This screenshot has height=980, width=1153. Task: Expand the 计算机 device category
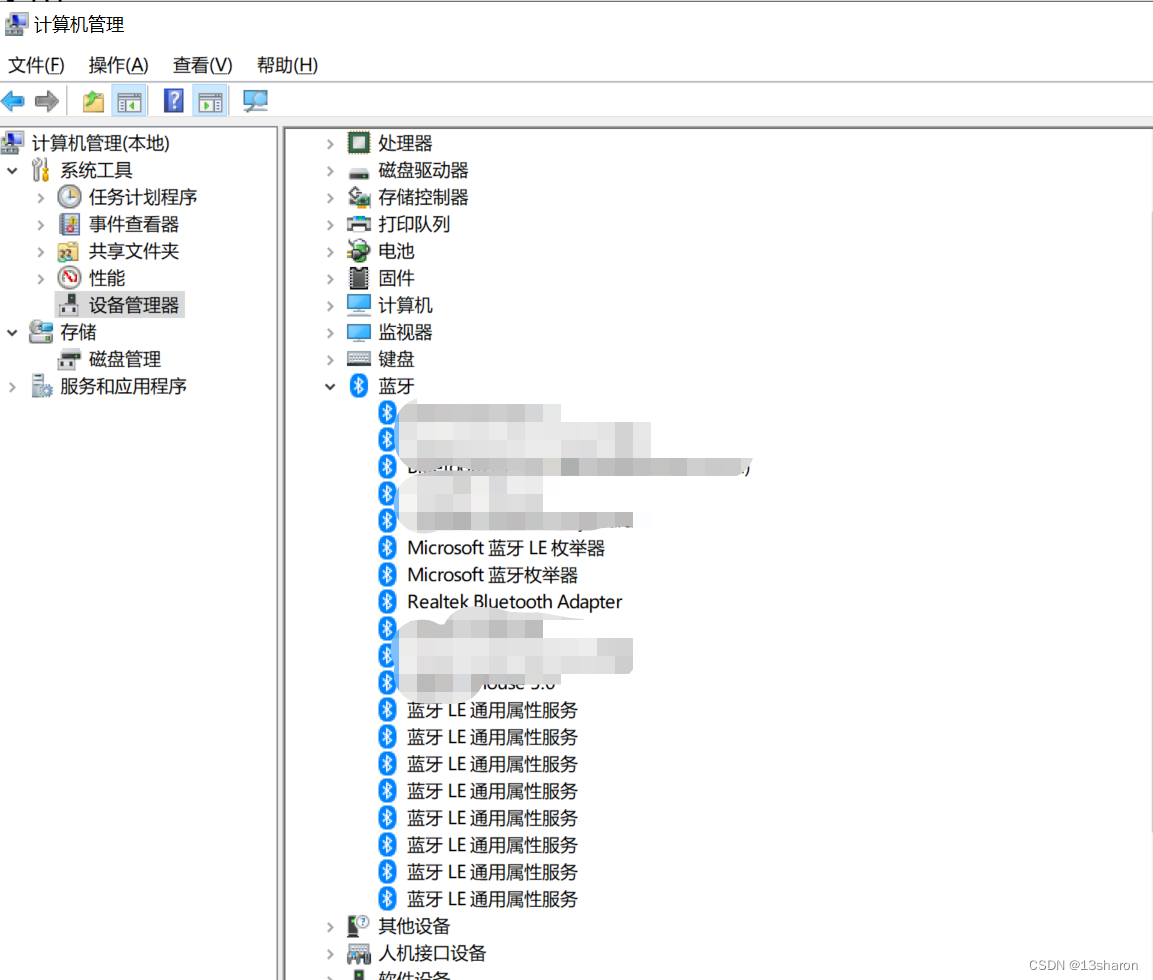pyautogui.click(x=330, y=306)
